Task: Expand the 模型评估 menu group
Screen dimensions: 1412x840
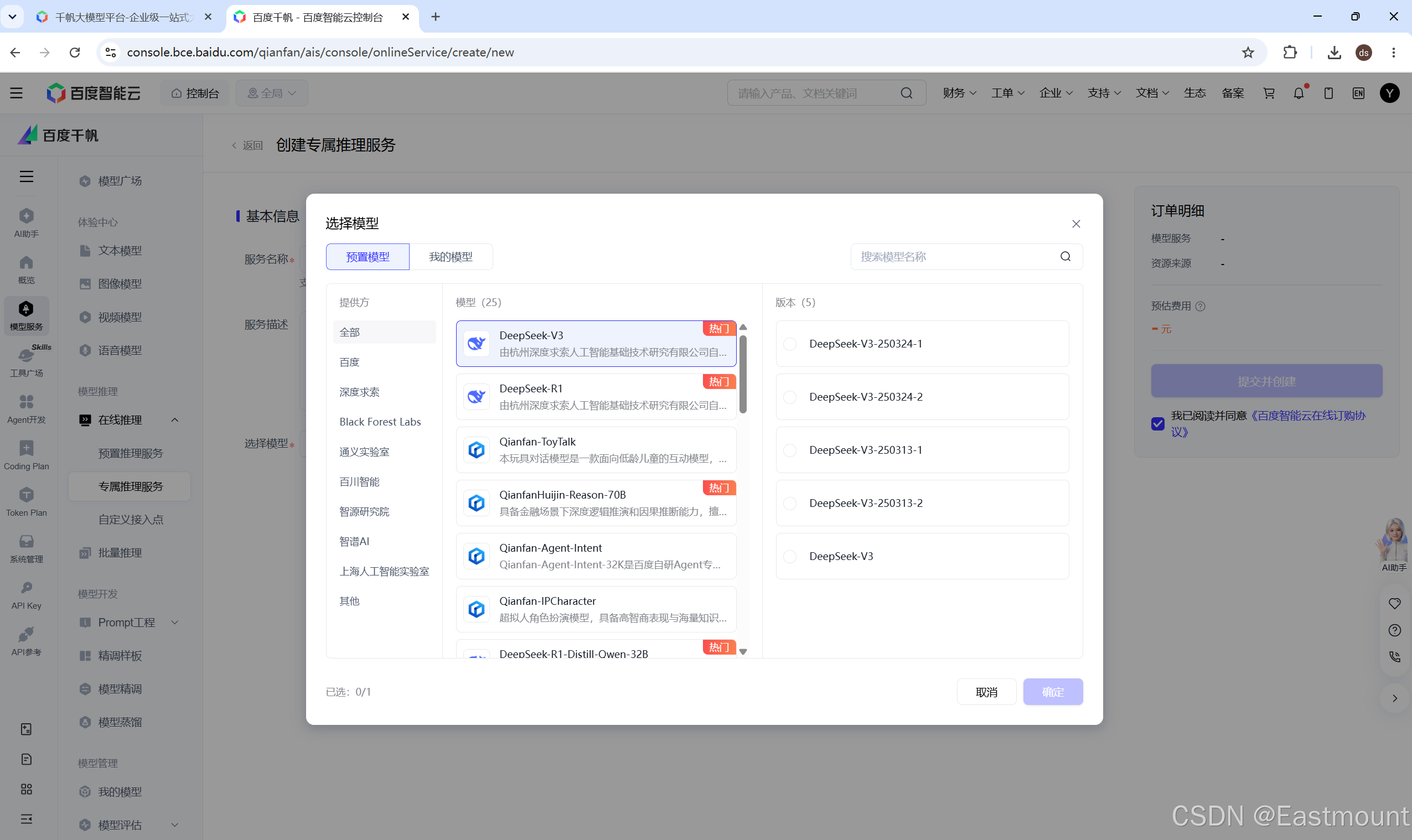Action: pyautogui.click(x=175, y=825)
